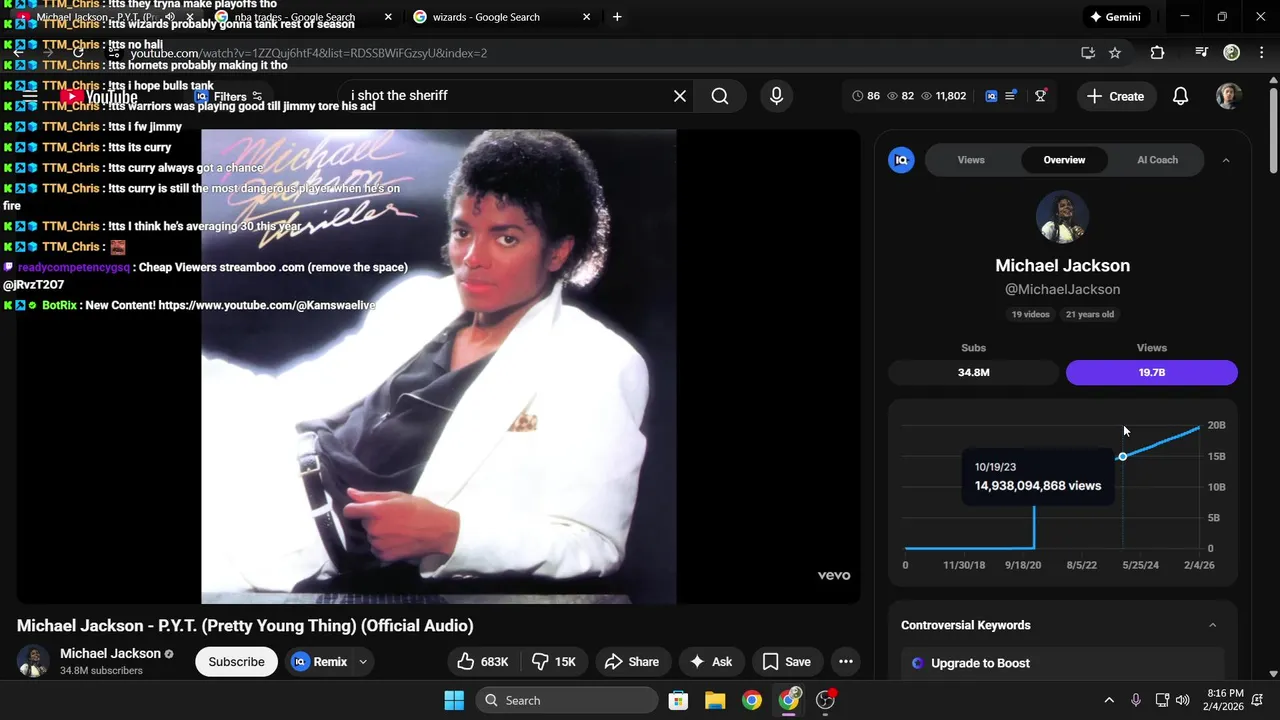
Task: Click Michael Jackson channel avatar in panel
Action: pos(1062,217)
